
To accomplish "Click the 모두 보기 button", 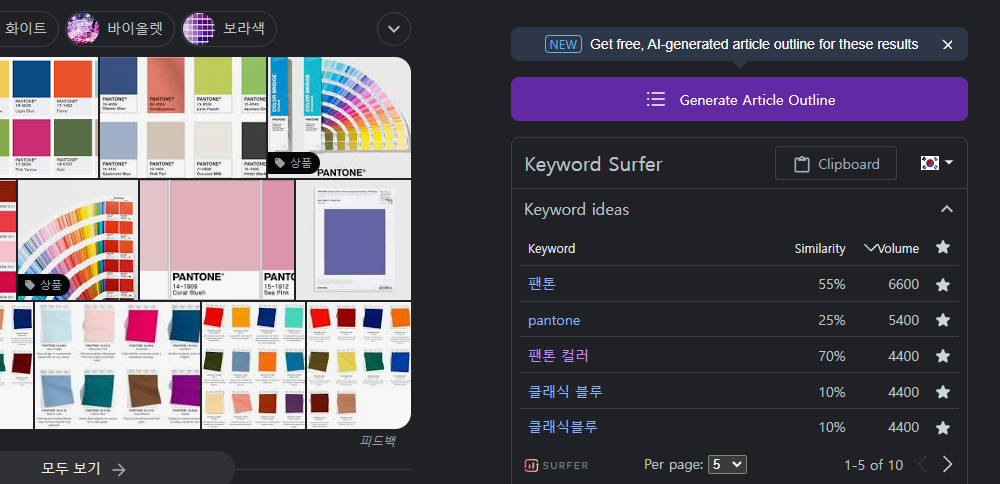I will tap(115, 469).
